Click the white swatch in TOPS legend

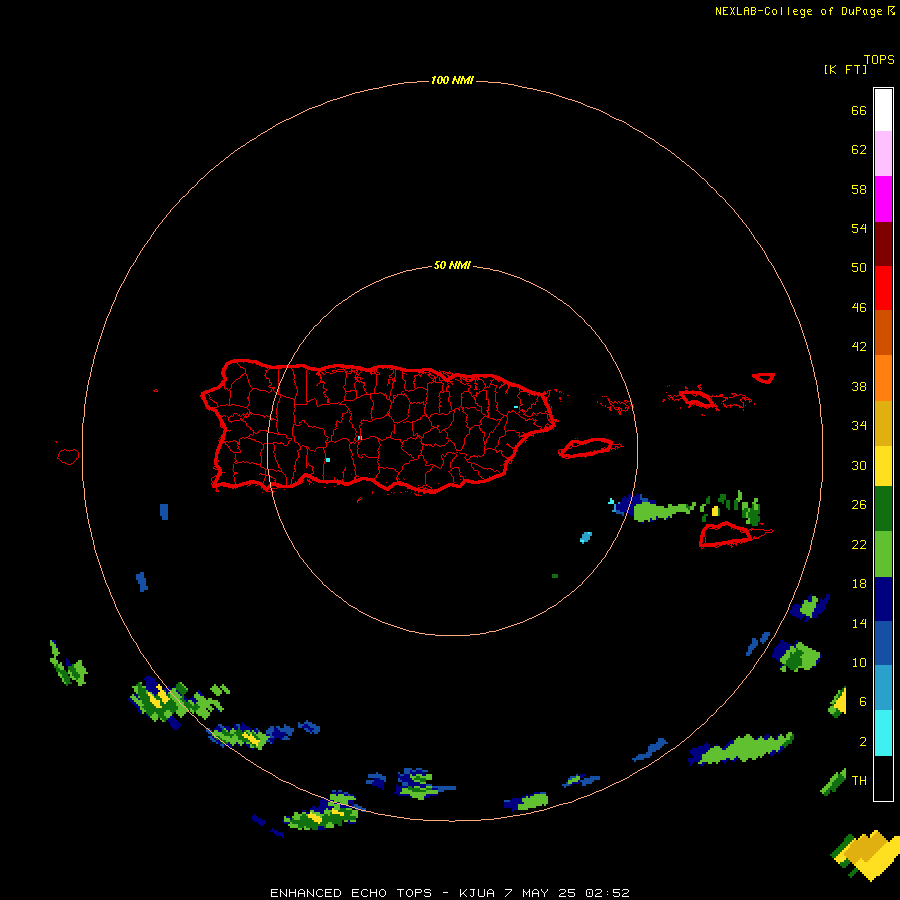point(883,110)
